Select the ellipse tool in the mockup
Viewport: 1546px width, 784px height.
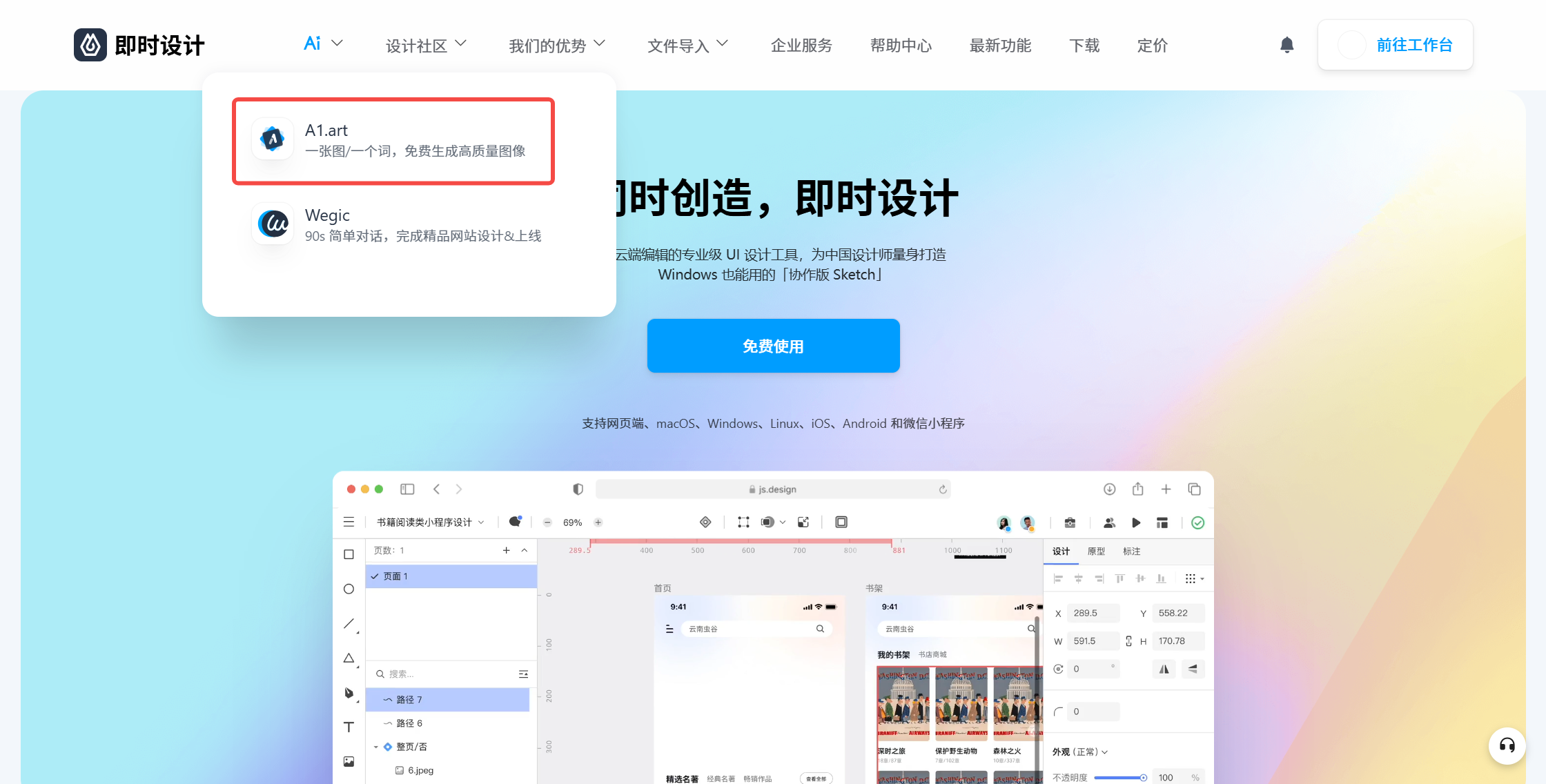[349, 589]
